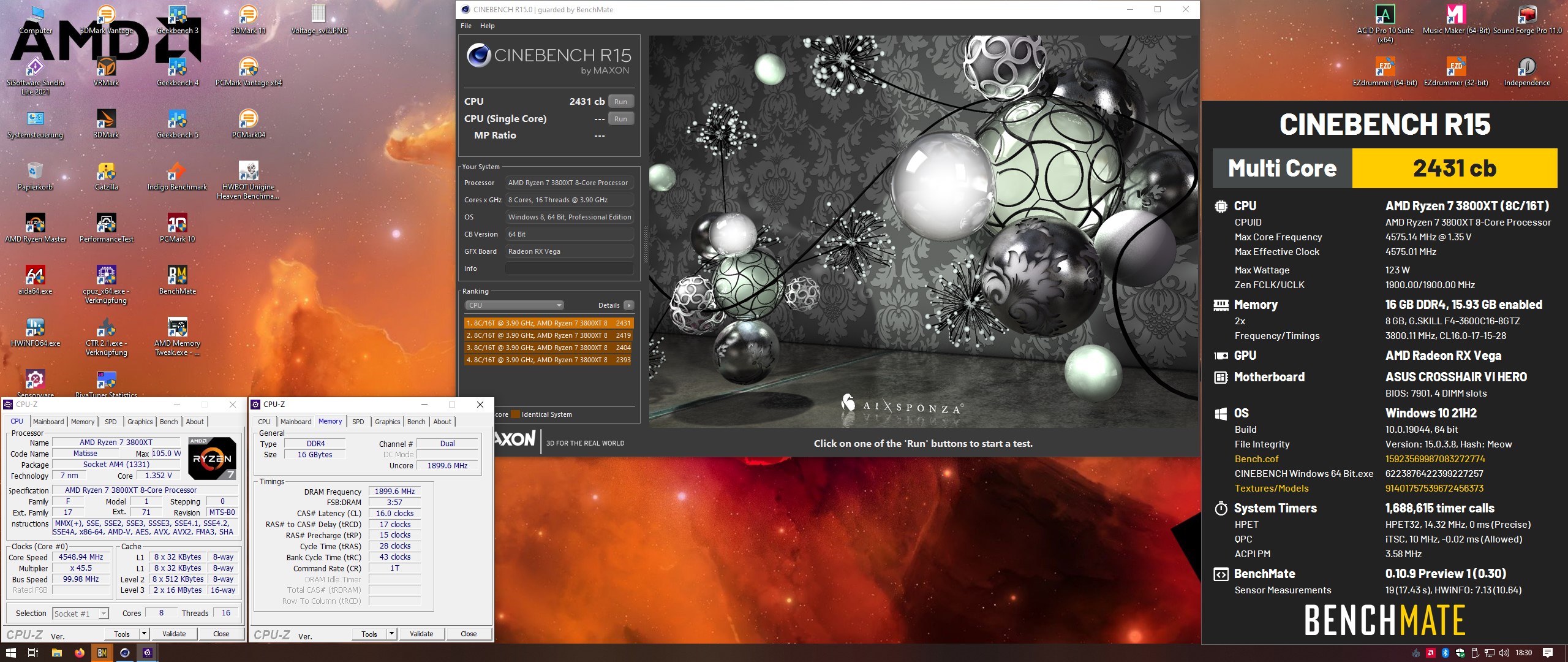Switch to SPD tab in left CPU-Z
Viewport: 1568px width, 662px height.
point(111,422)
